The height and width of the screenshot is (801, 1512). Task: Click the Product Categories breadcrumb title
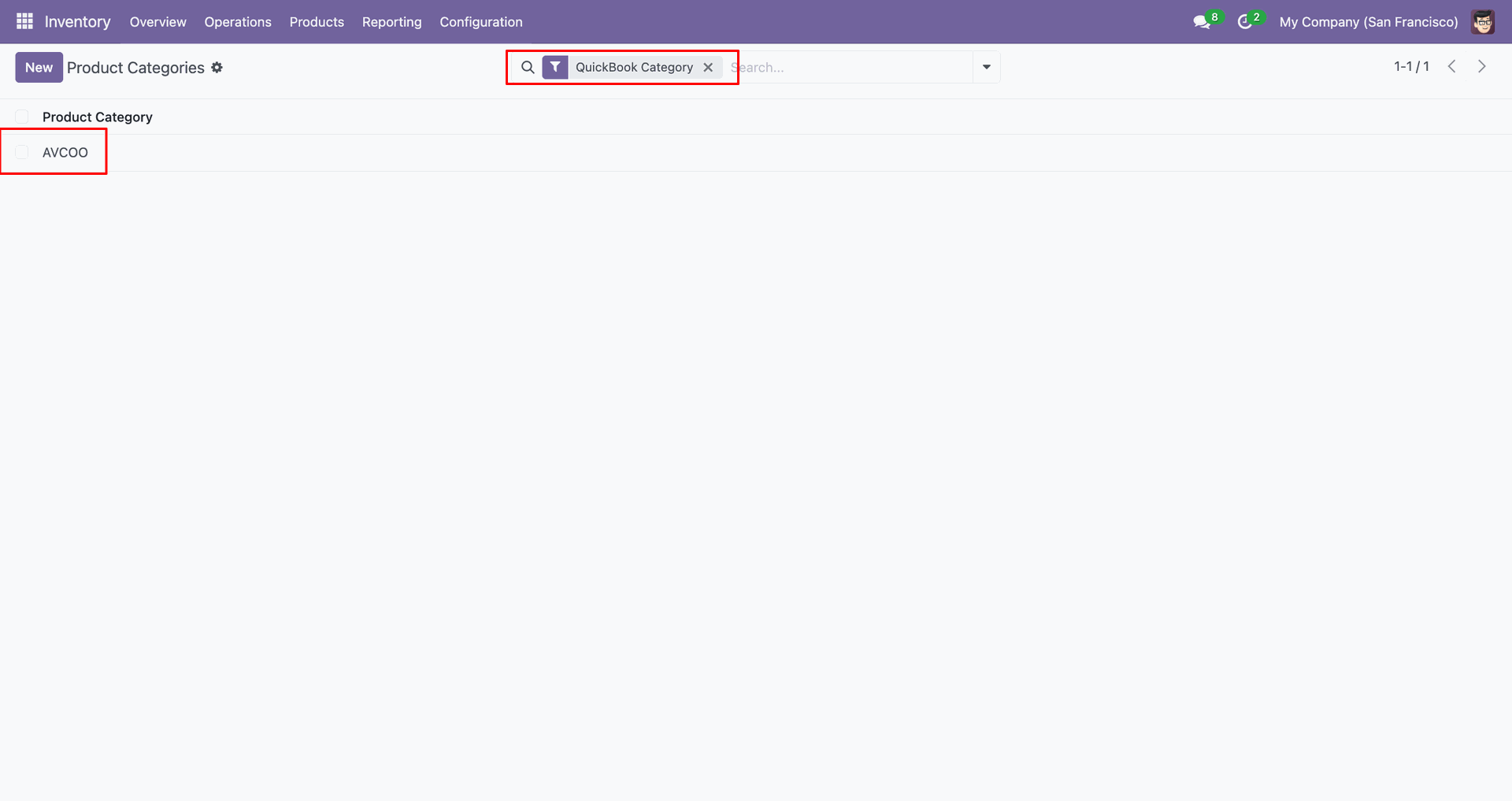coord(135,68)
